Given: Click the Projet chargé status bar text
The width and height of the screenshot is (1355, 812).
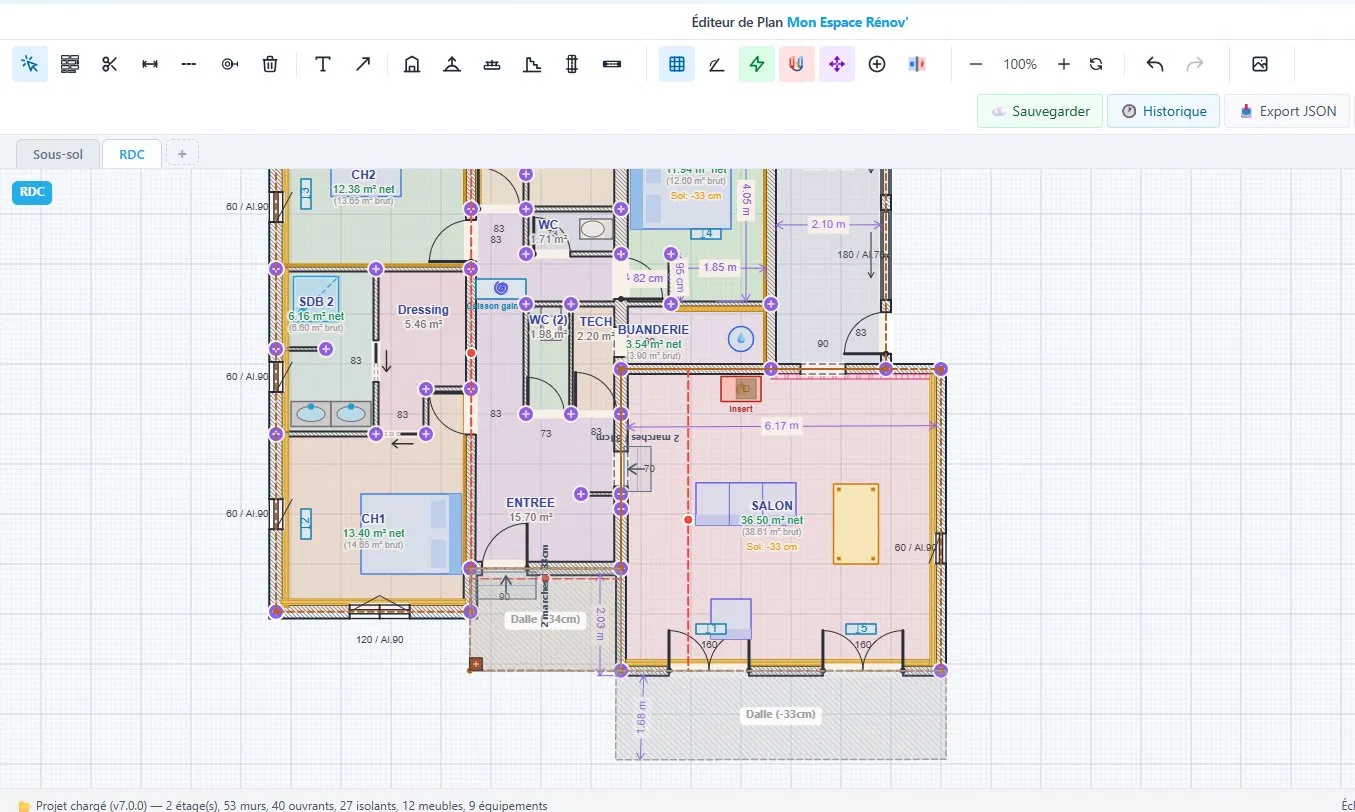Looking at the screenshot, I should click(291, 805).
